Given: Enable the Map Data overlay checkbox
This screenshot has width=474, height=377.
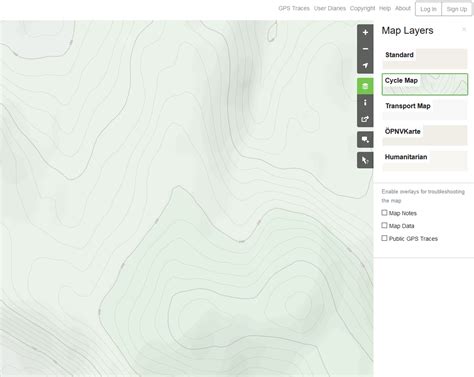Looking at the screenshot, I should [x=384, y=225].
